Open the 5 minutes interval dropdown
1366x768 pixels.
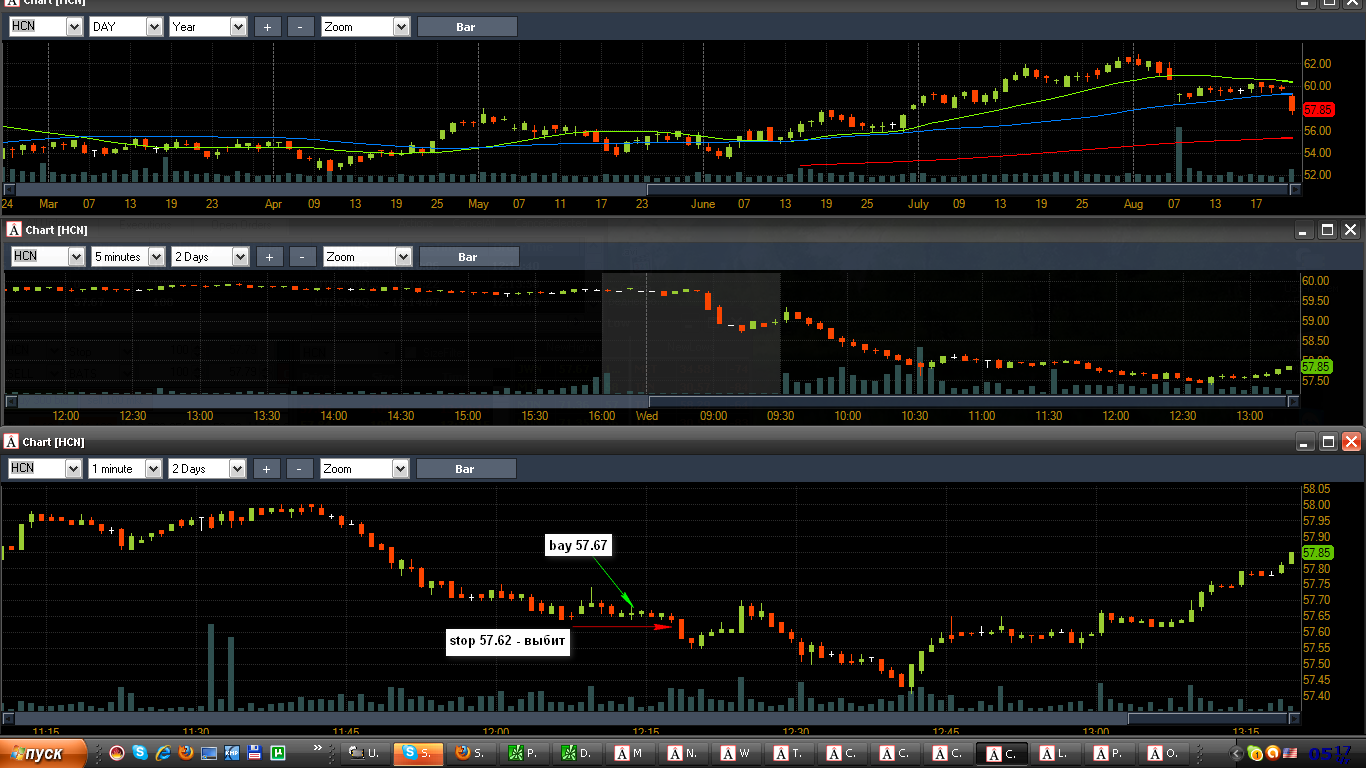coord(128,257)
